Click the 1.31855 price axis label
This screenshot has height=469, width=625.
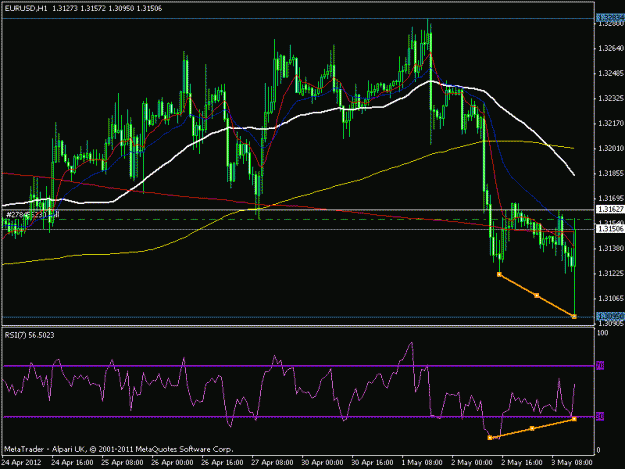coord(611,173)
